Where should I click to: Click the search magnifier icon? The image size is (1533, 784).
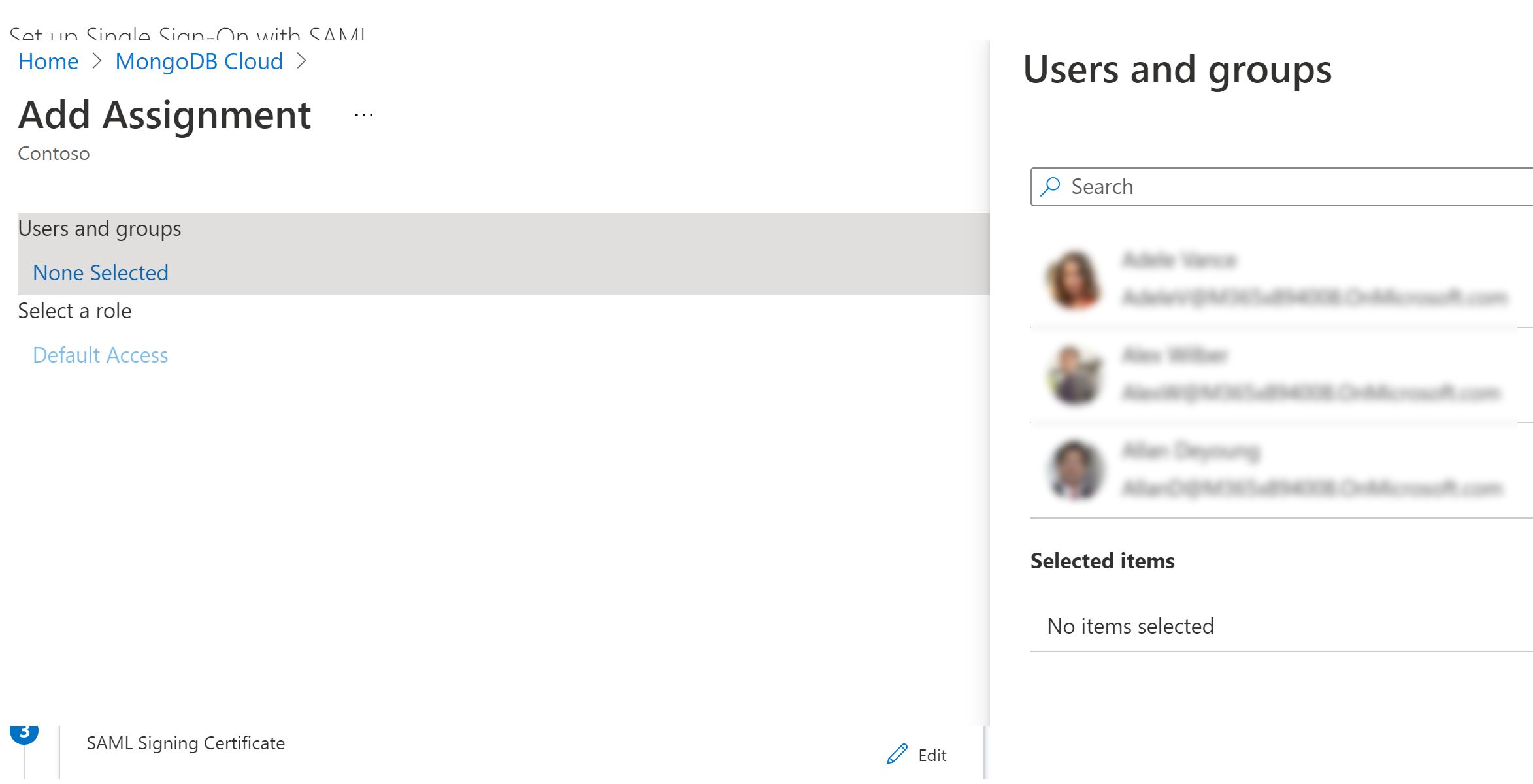[1050, 187]
